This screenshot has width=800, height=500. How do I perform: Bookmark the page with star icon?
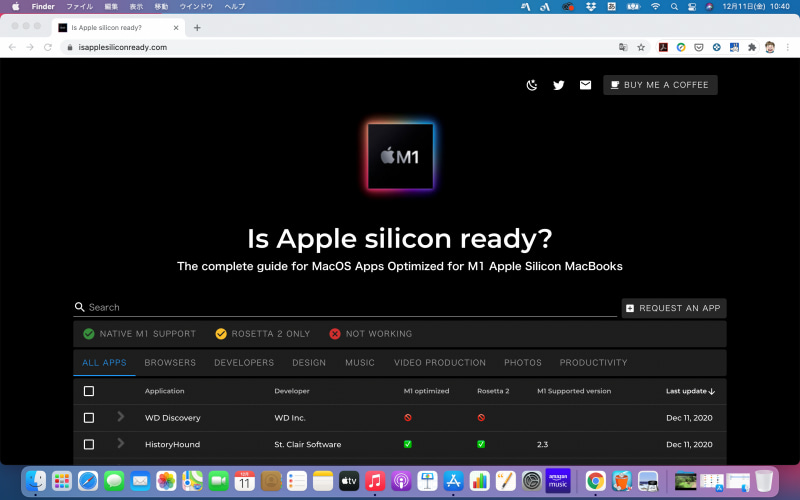coord(641,47)
